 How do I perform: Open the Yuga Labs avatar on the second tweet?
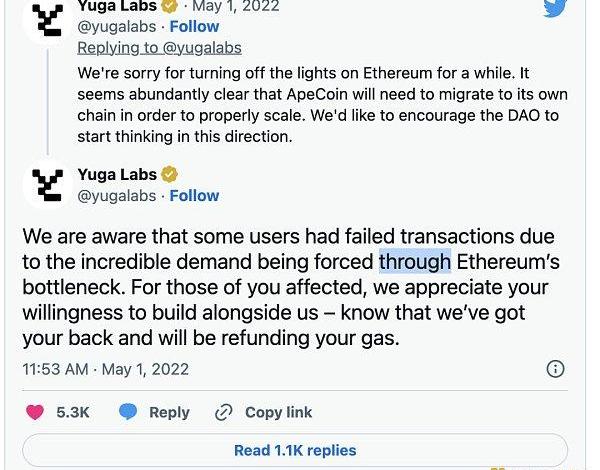point(46,185)
